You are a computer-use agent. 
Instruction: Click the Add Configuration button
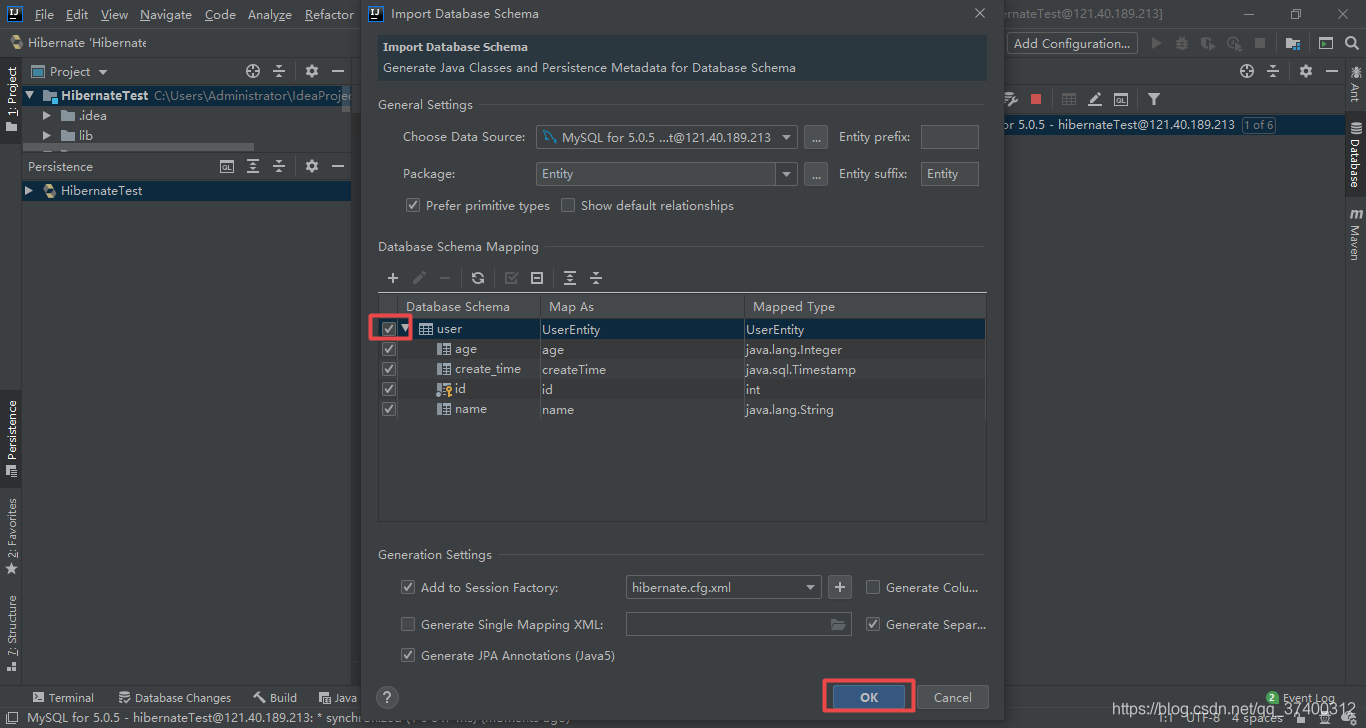point(1071,43)
